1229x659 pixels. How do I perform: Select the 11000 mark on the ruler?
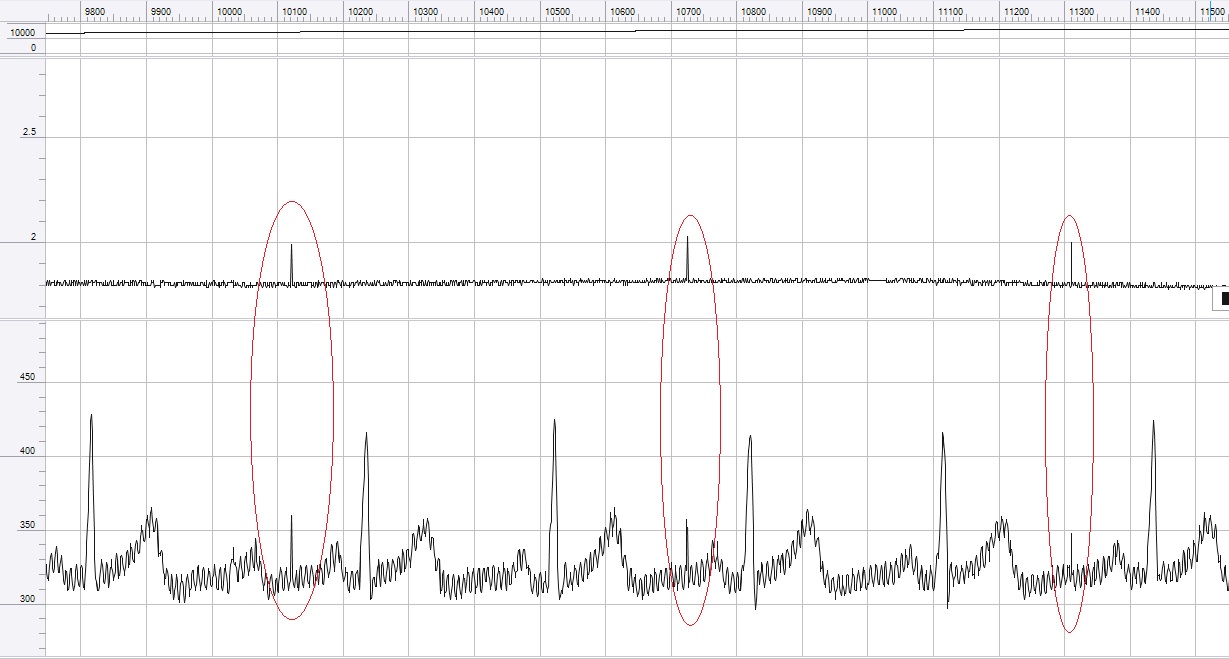(885, 11)
